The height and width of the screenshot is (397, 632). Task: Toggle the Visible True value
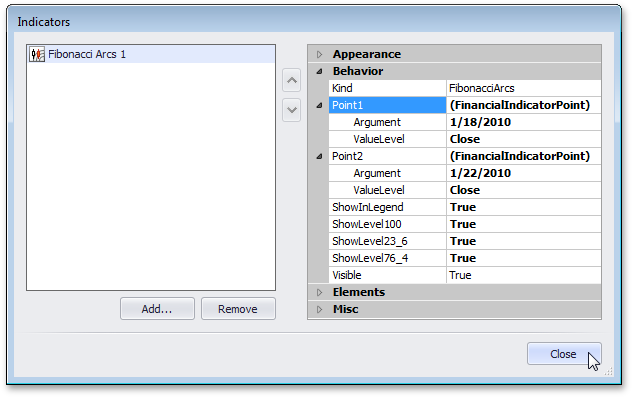[x=524, y=275]
